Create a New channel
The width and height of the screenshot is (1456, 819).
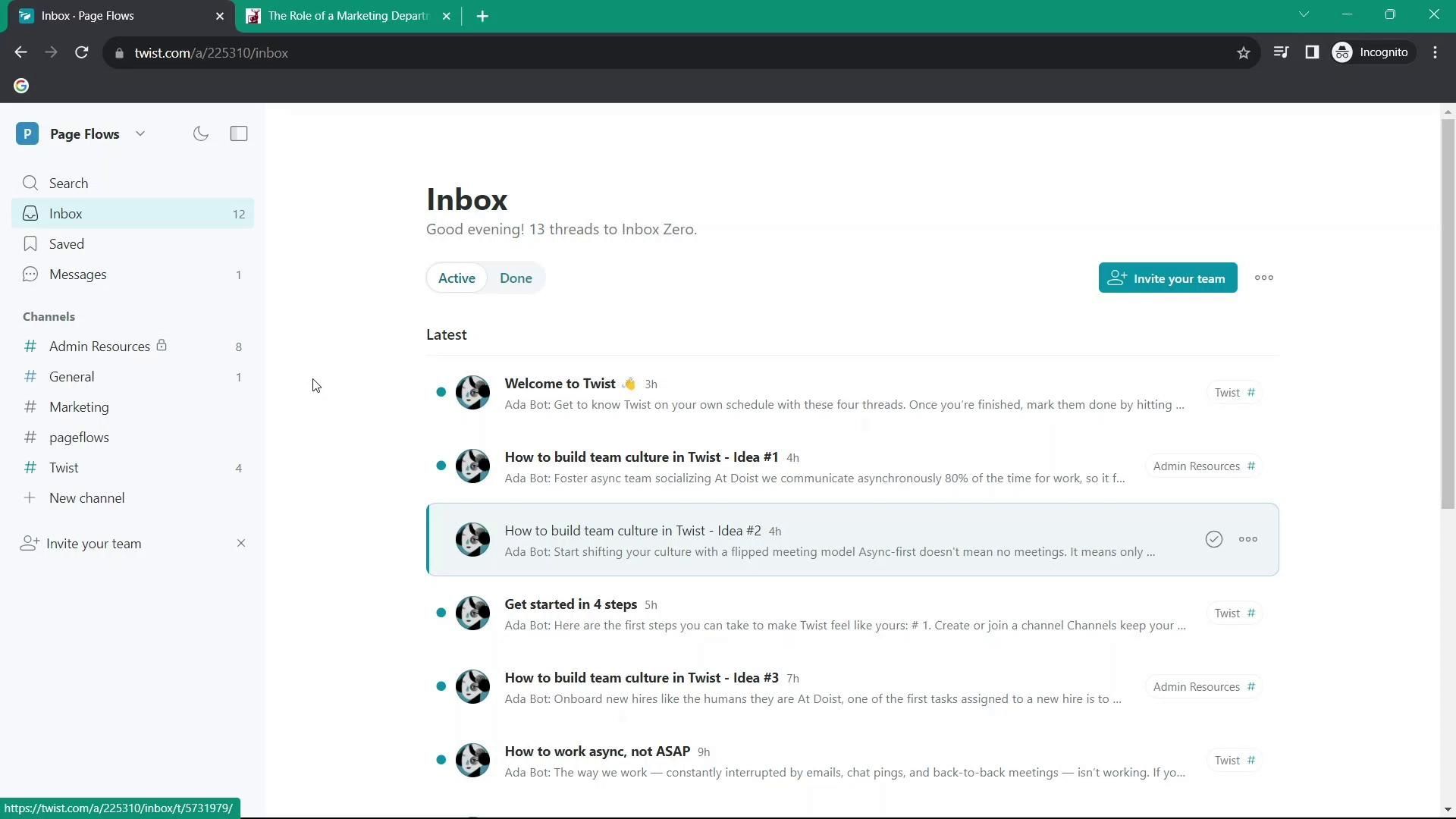point(86,498)
